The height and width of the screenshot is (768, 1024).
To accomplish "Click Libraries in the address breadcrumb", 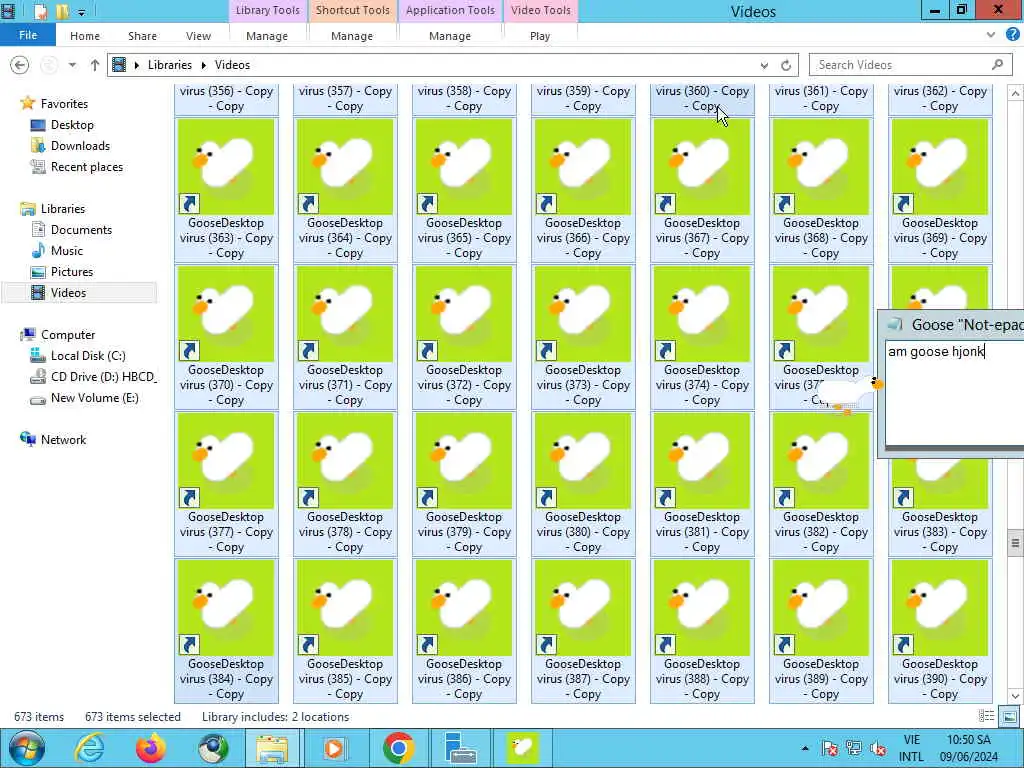I will [170, 65].
